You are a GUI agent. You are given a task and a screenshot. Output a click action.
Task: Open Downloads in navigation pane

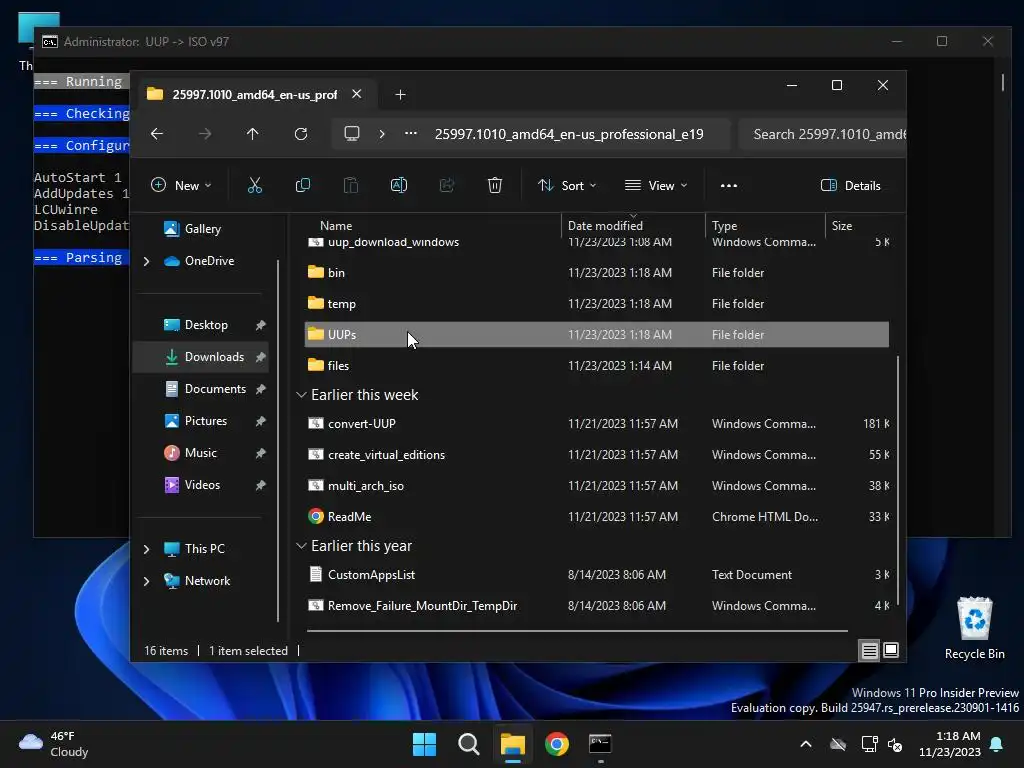214,357
